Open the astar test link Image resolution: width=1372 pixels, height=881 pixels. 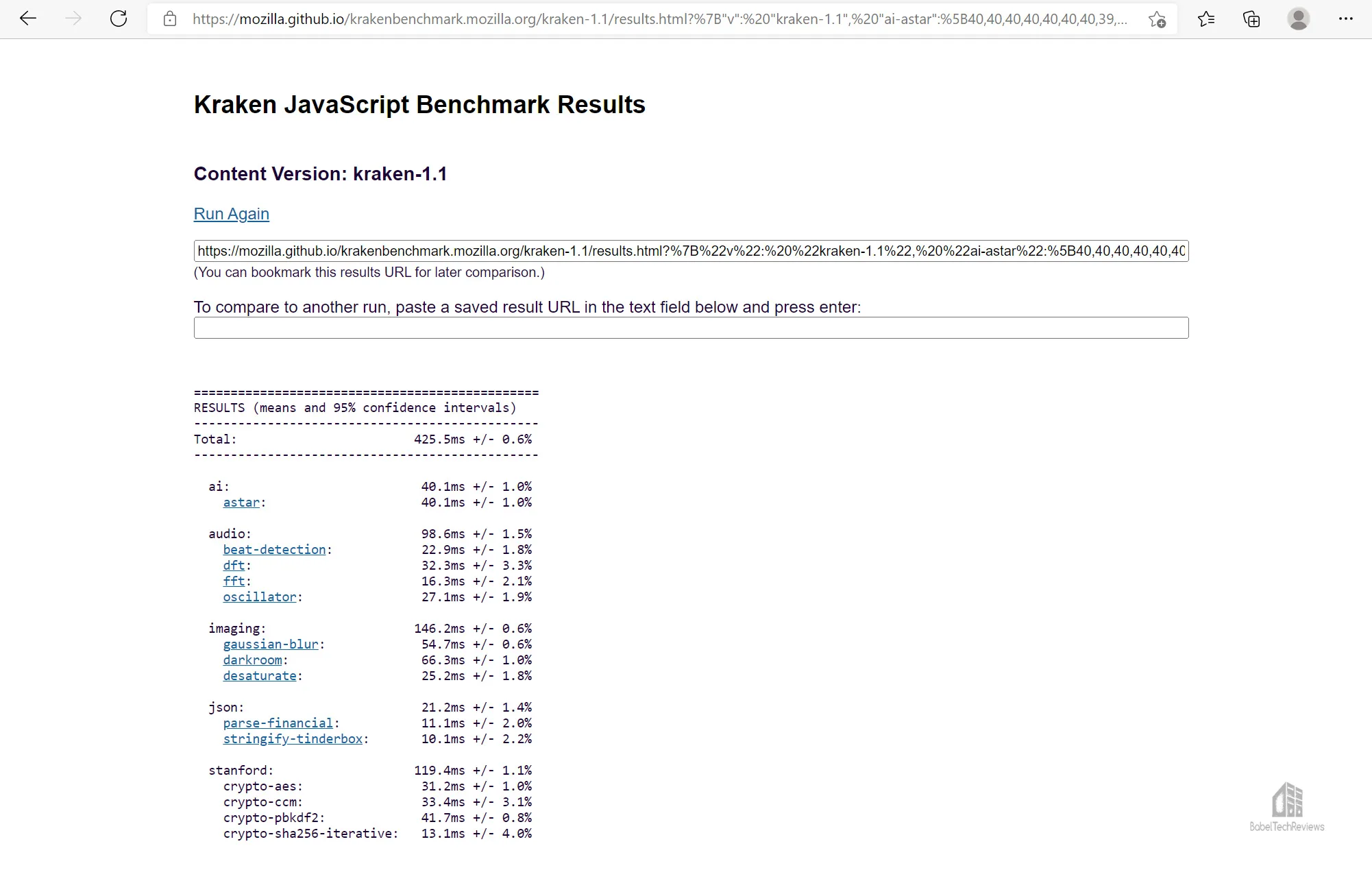(x=241, y=503)
